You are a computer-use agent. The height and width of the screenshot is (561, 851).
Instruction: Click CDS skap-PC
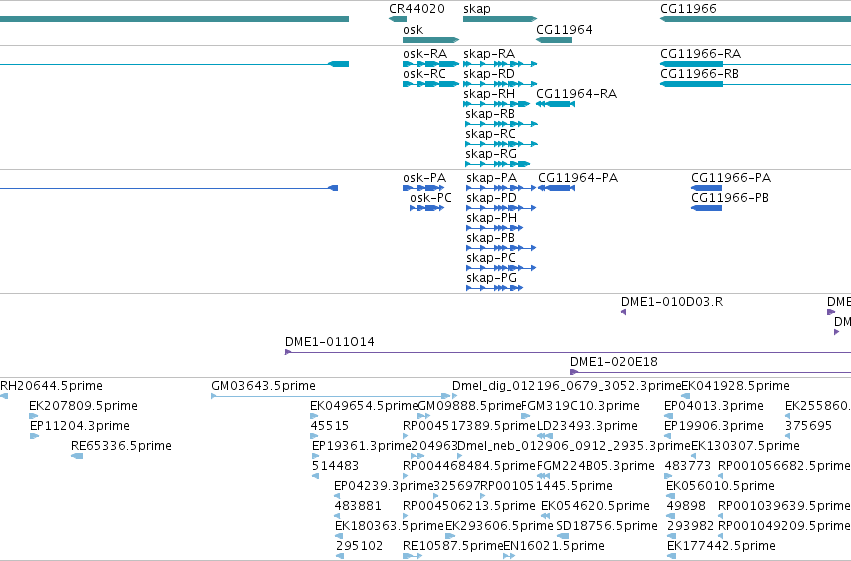(x=501, y=268)
